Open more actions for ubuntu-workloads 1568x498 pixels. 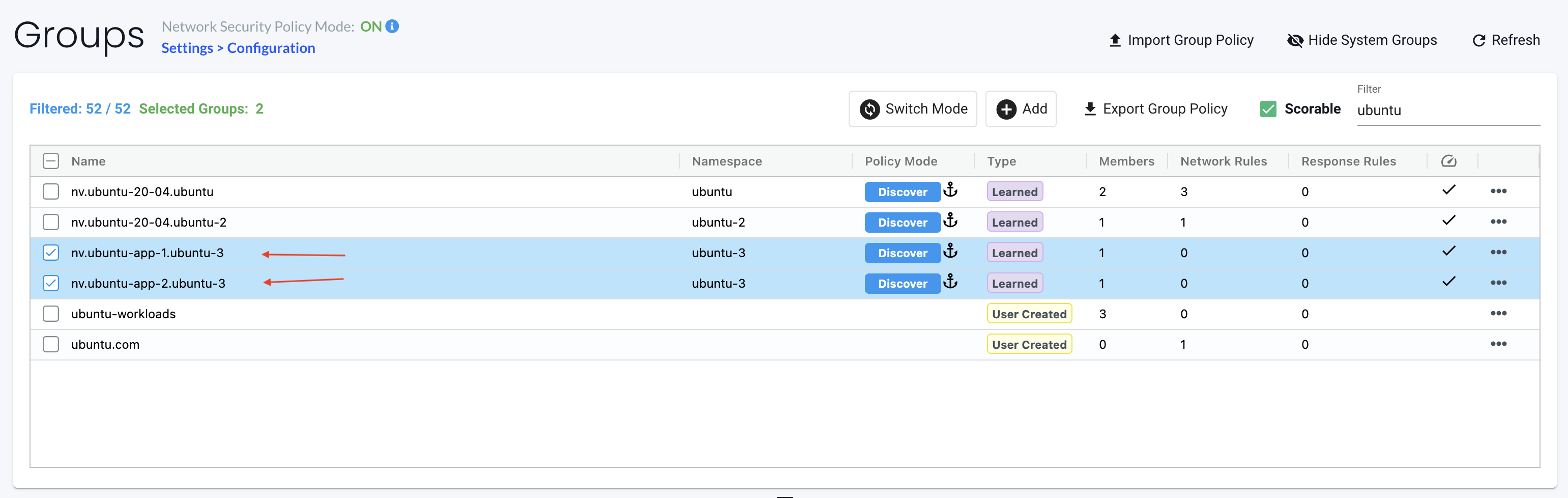[x=1498, y=313]
